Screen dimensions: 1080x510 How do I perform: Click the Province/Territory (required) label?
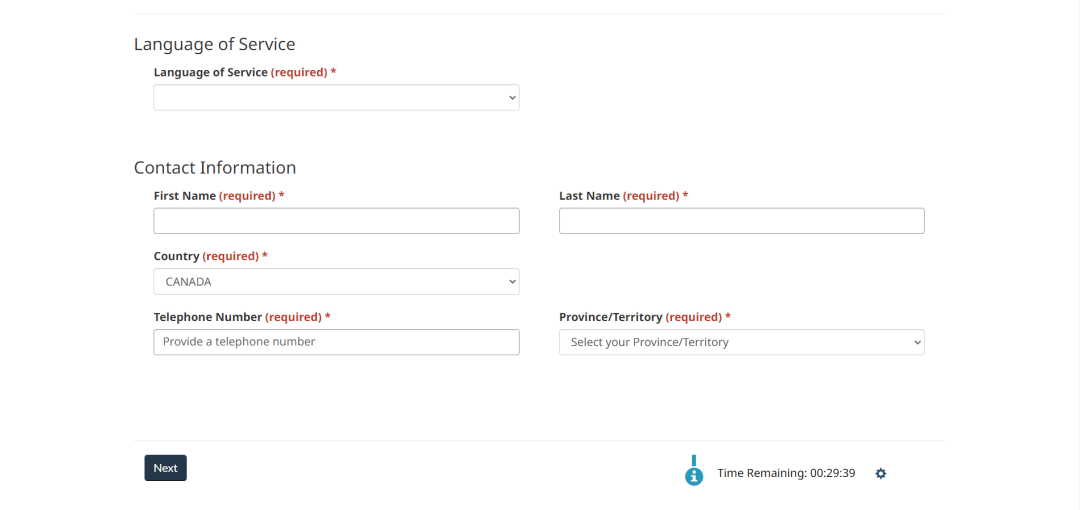(x=645, y=317)
